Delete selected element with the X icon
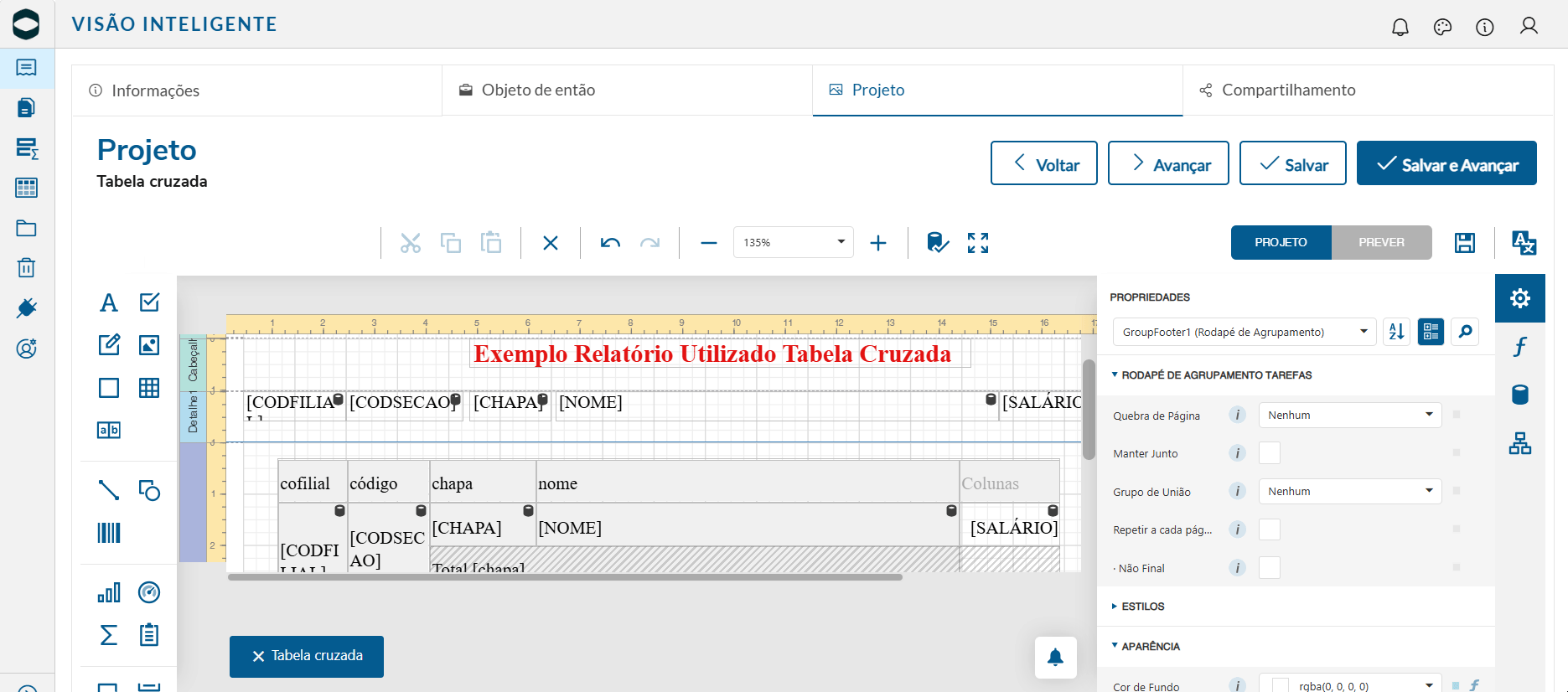 551,243
